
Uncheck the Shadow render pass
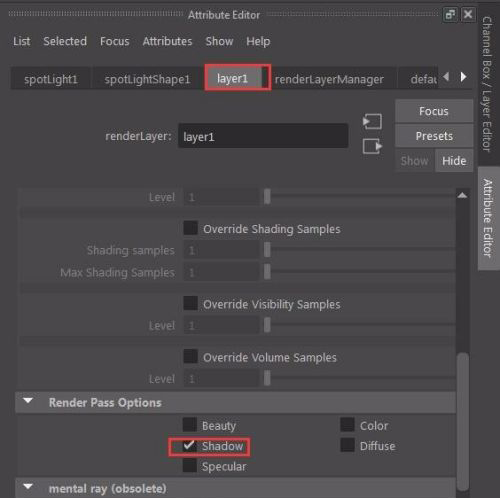click(189, 446)
